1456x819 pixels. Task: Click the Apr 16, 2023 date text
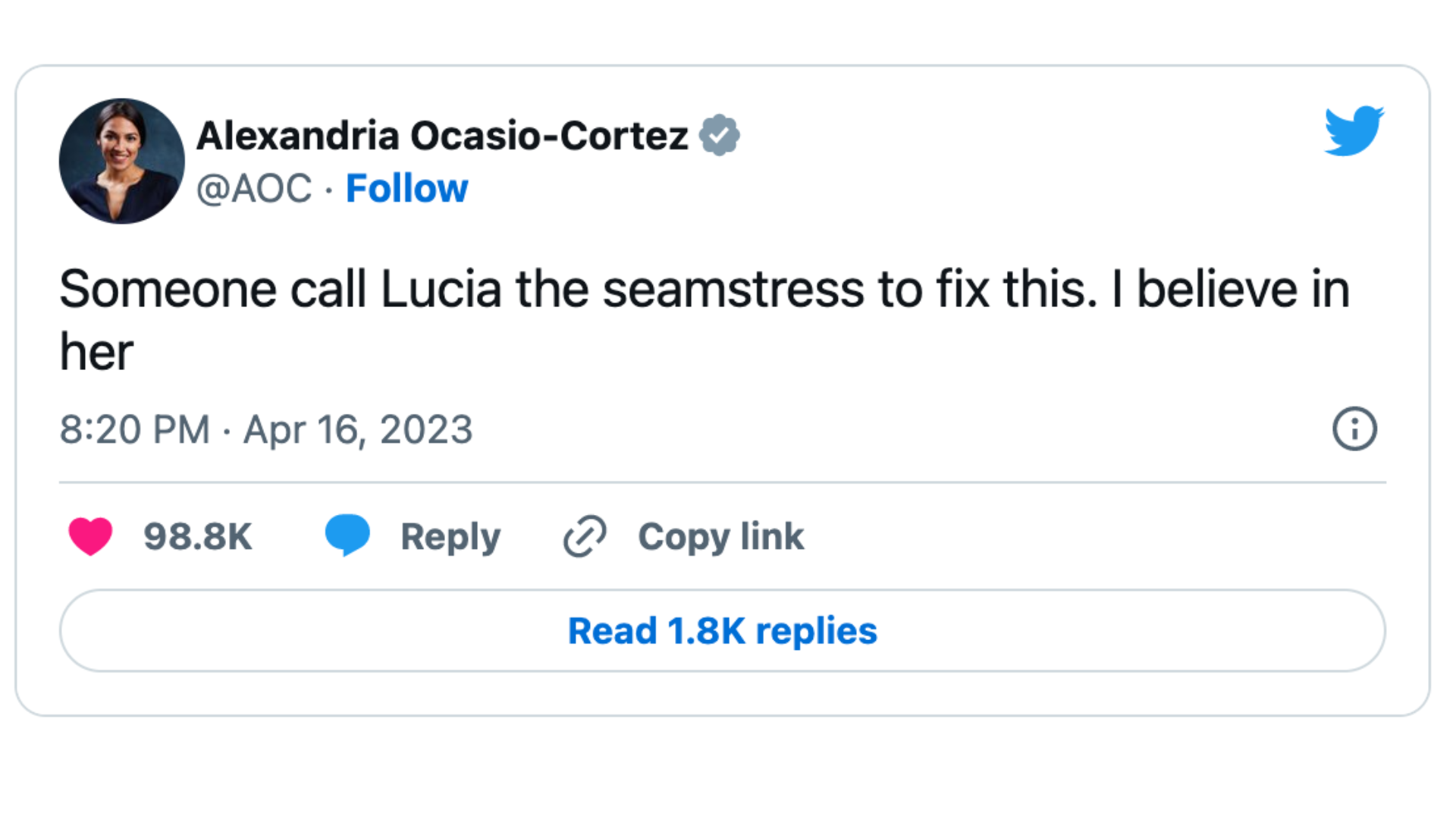pyautogui.click(x=358, y=429)
